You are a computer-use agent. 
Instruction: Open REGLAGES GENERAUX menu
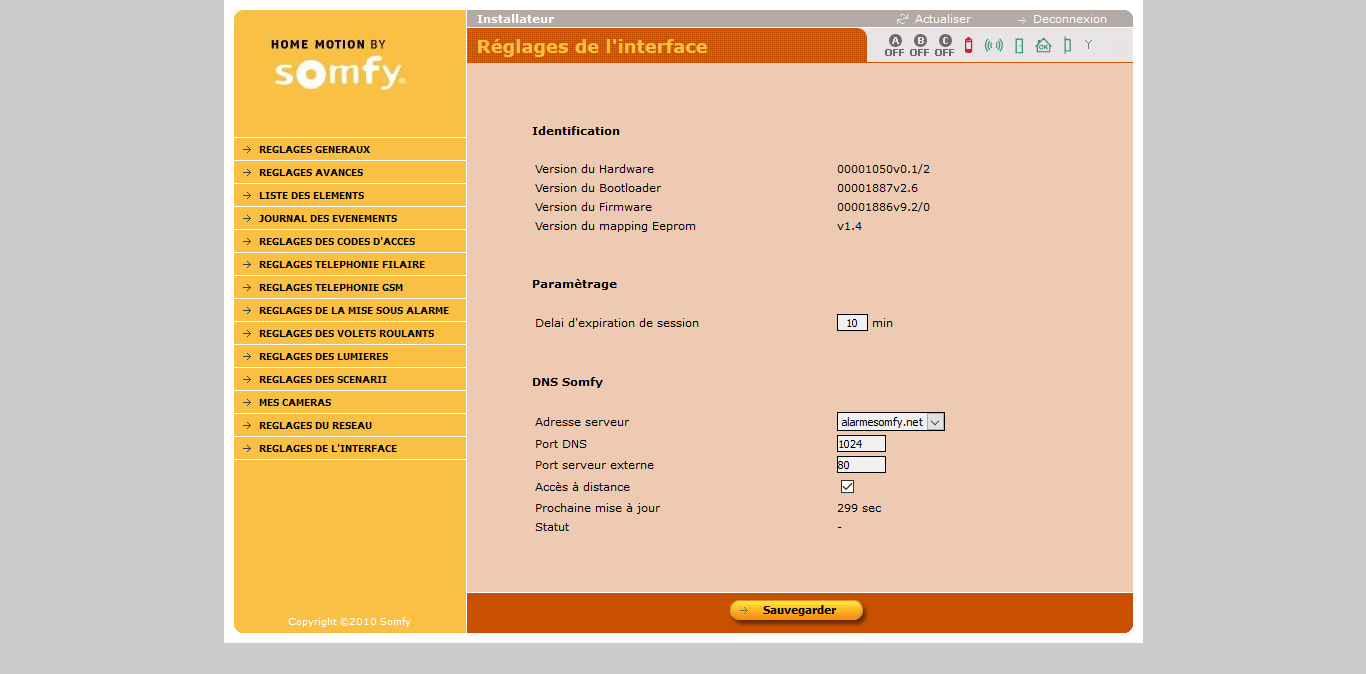point(350,149)
